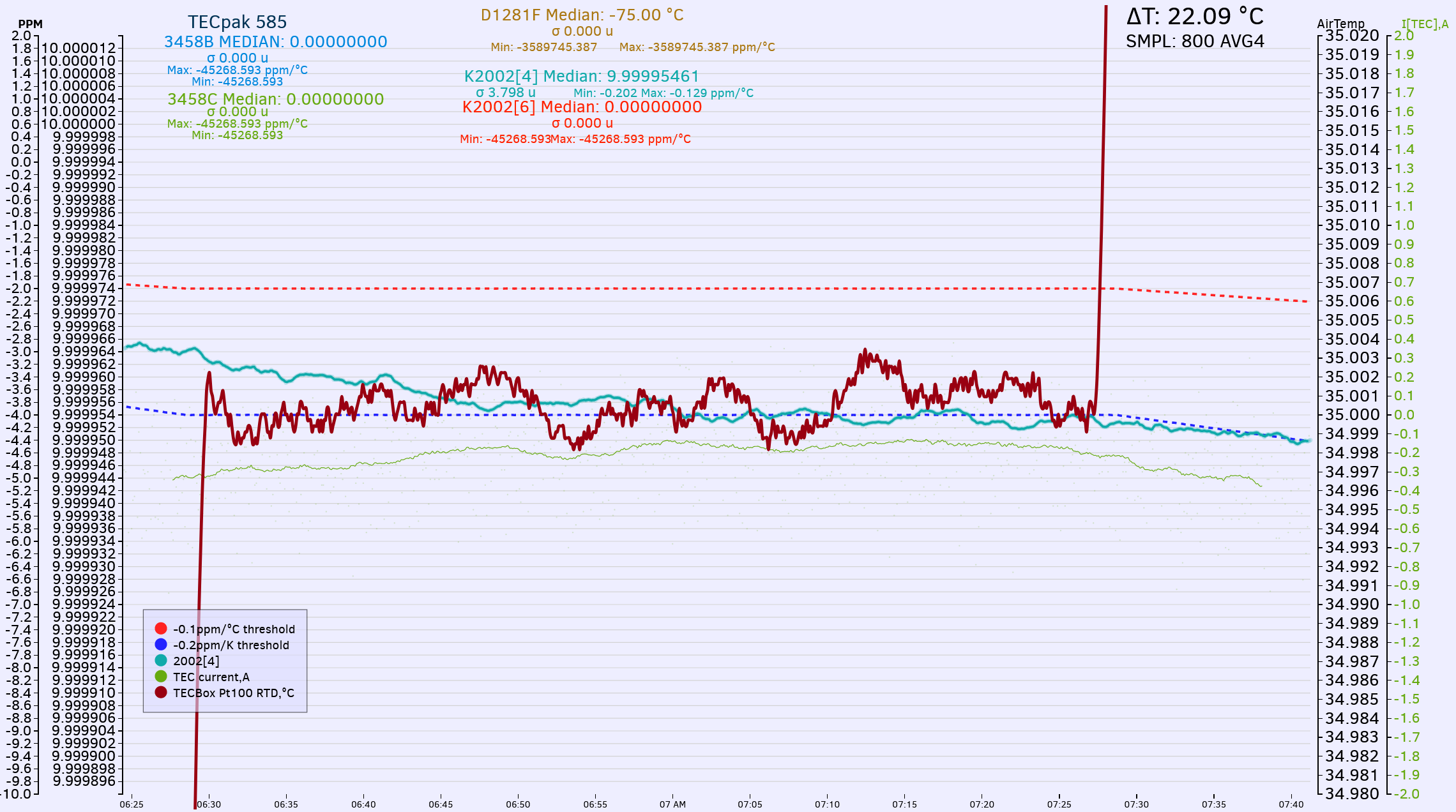
Task: Select the 'TEC current,A' legend label
Action: coord(211,677)
